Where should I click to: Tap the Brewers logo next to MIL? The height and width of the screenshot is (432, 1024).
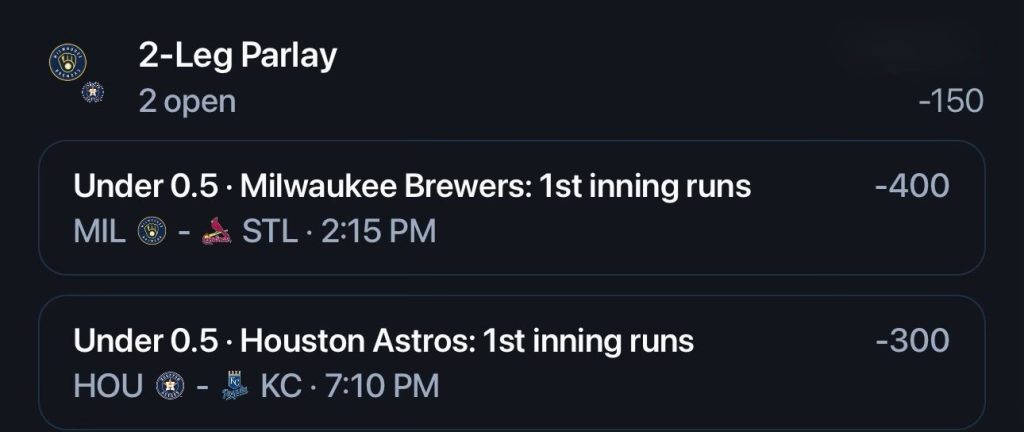pos(152,231)
